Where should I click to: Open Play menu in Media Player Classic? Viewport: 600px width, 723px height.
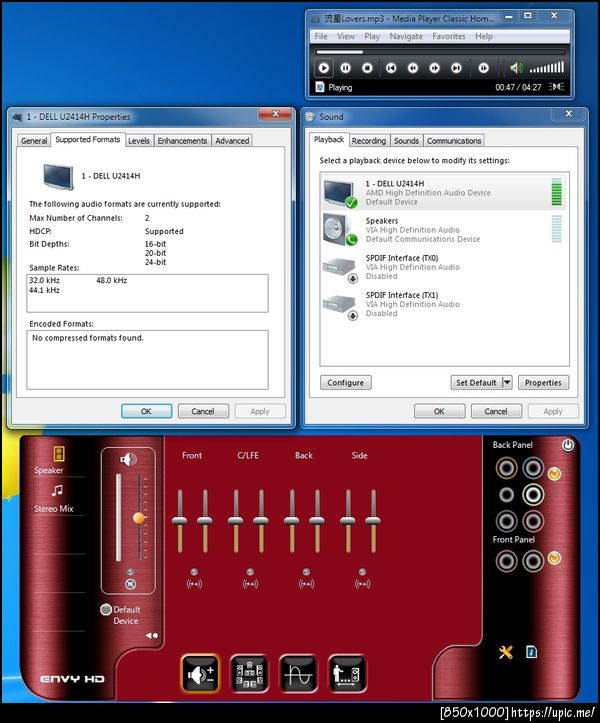point(372,36)
